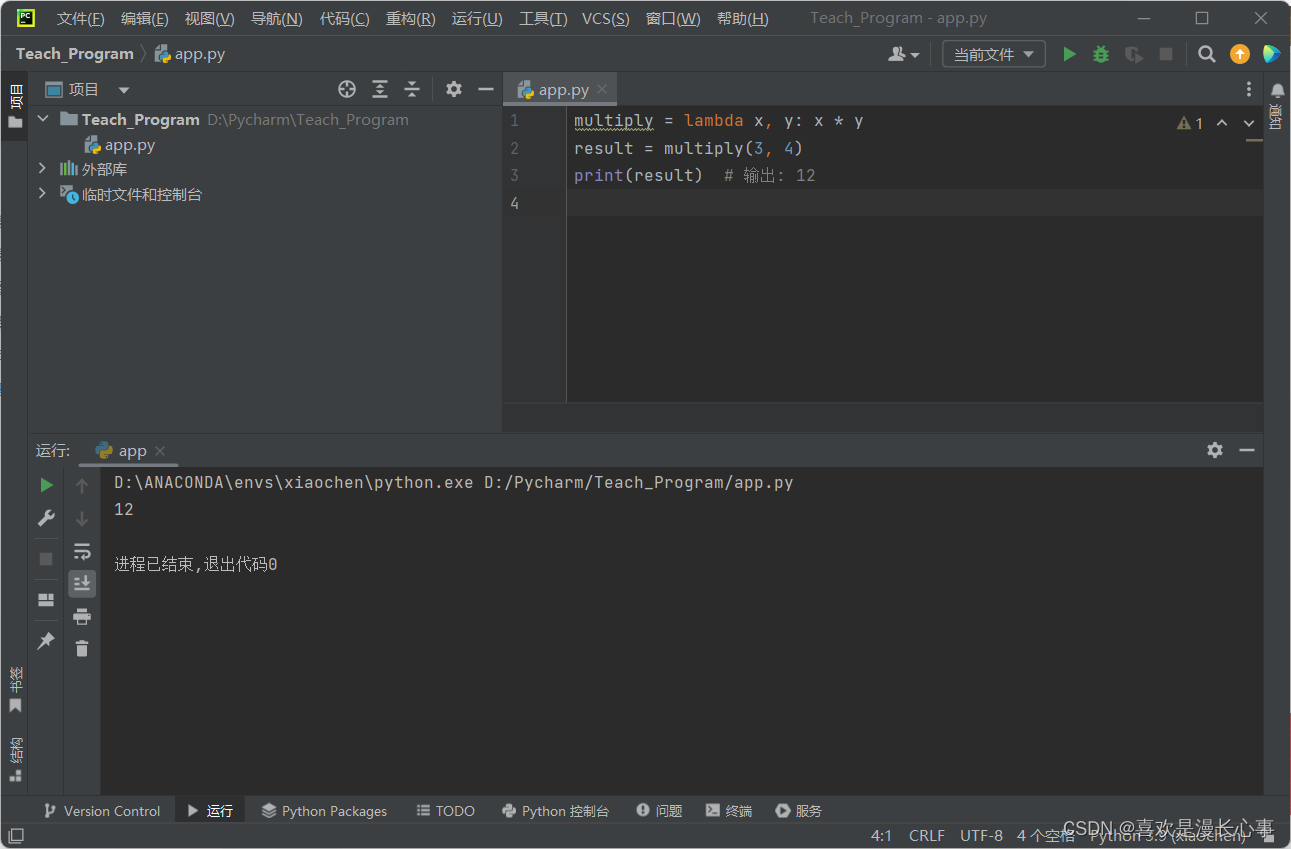Expand the 外部库 tree node
The height and width of the screenshot is (849, 1291).
[x=41, y=168]
